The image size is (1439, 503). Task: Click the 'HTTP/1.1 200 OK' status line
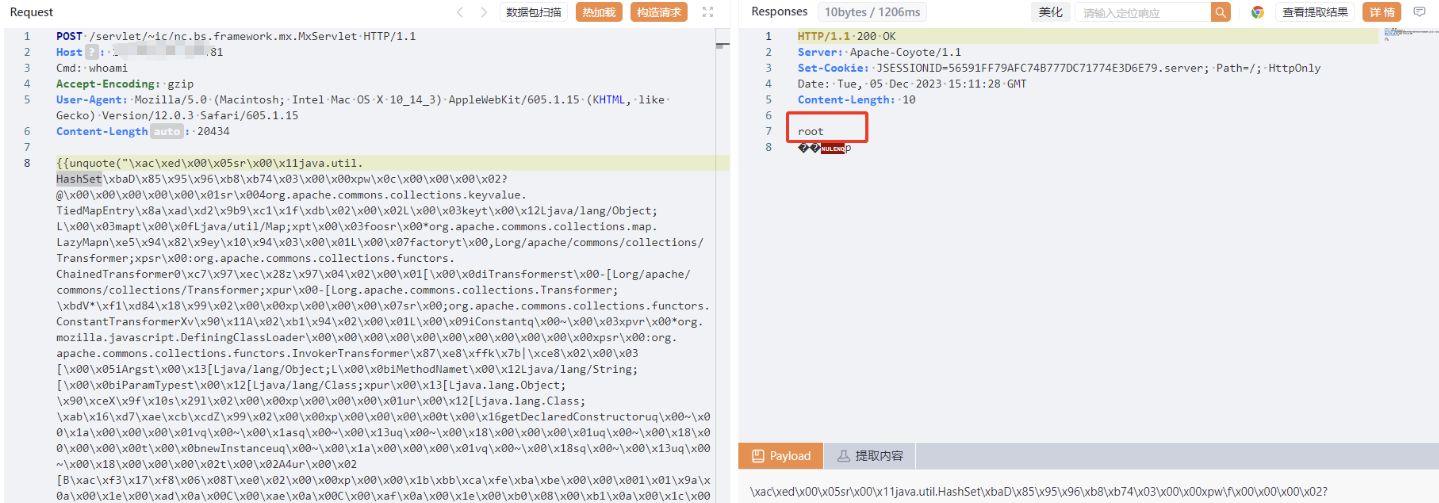847,36
